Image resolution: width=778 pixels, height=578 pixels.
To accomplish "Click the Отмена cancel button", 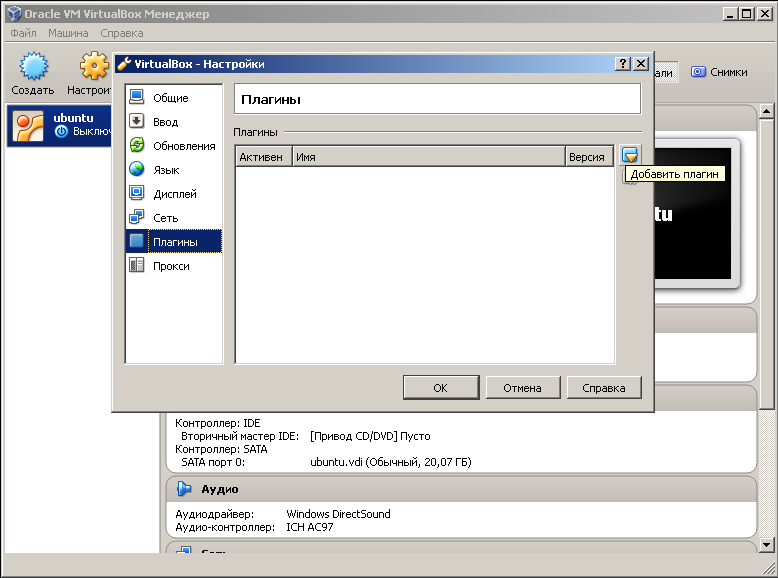I will pos(522,387).
